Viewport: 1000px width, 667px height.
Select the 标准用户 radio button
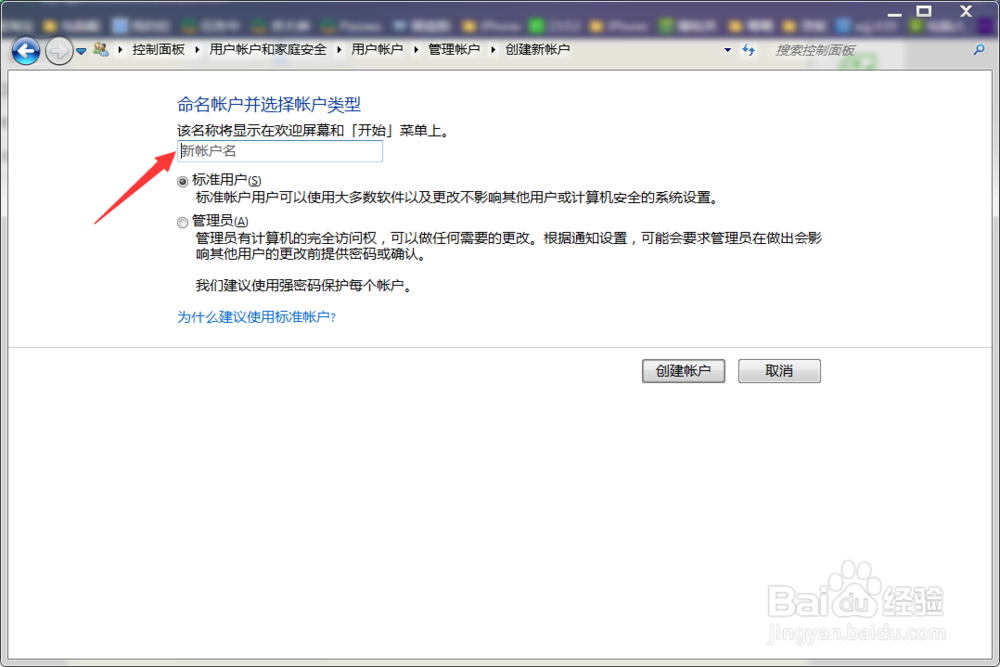[x=181, y=180]
